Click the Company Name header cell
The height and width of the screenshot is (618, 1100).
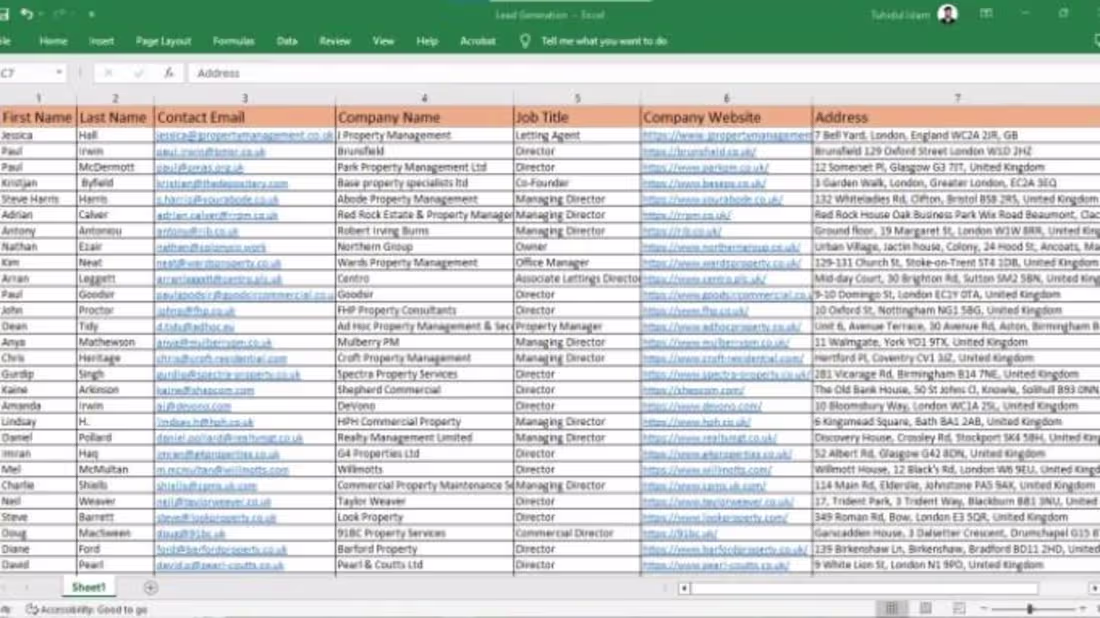pyautogui.click(x=424, y=117)
